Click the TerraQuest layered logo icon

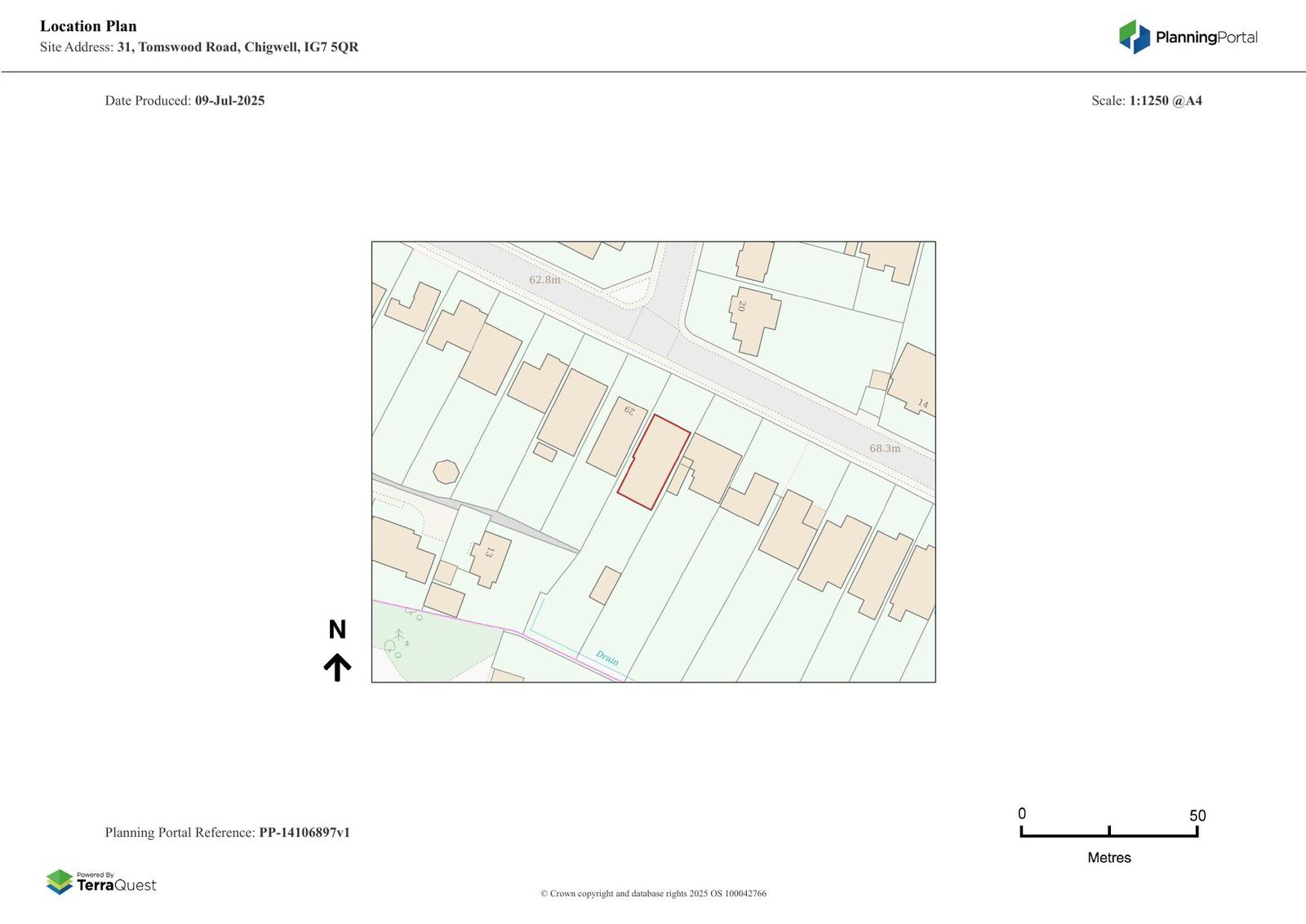click(x=60, y=882)
